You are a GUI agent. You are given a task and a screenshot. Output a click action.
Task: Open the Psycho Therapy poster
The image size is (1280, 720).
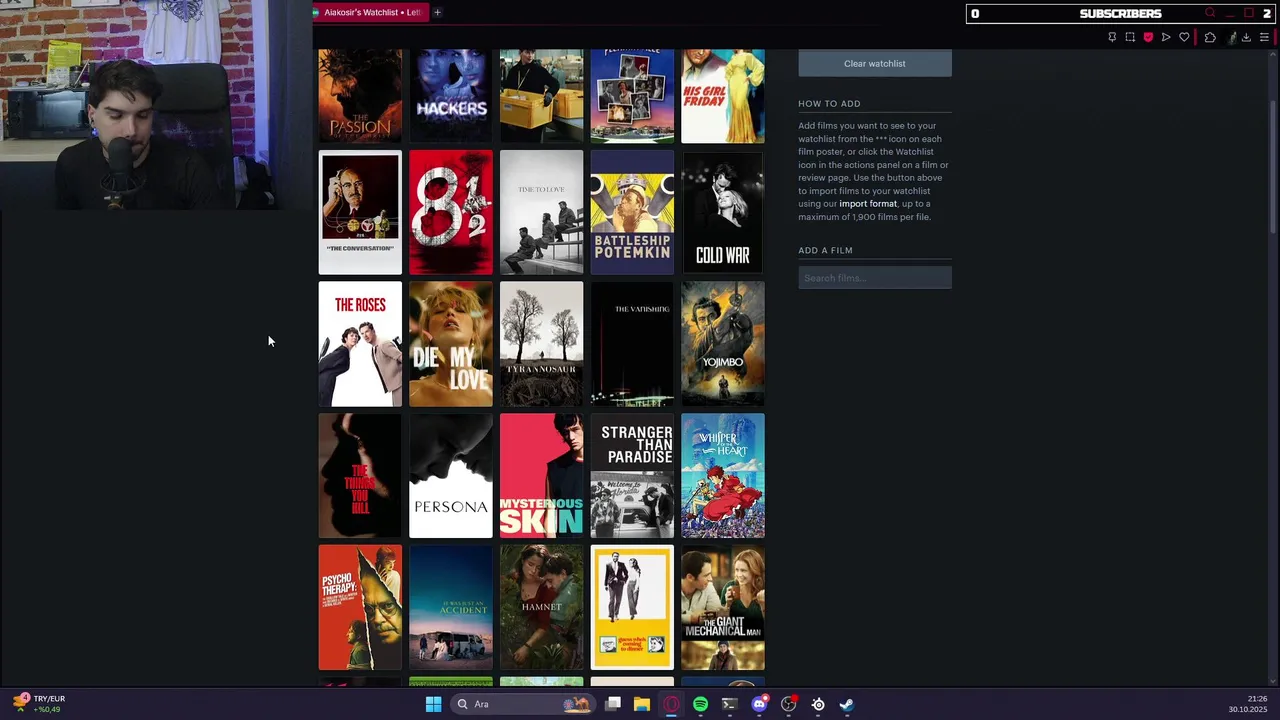pyautogui.click(x=360, y=607)
